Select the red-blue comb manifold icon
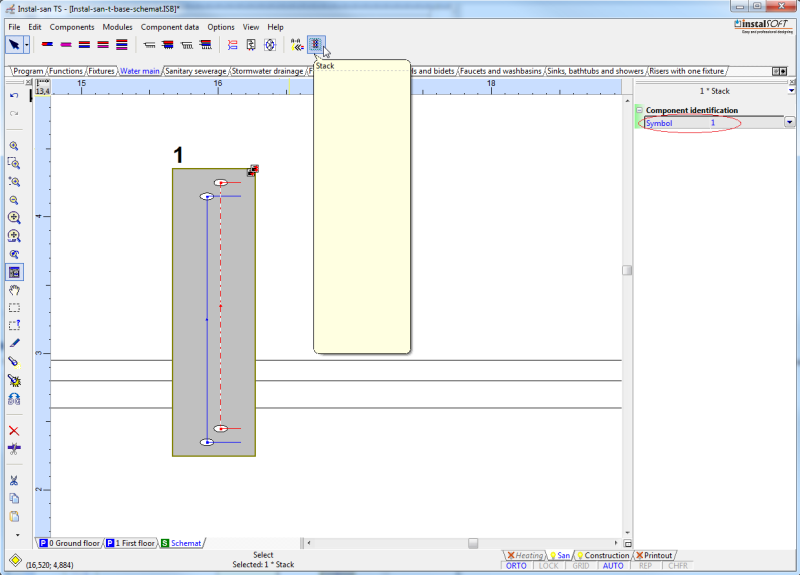Screen dimensions: 800x575 pos(206,45)
